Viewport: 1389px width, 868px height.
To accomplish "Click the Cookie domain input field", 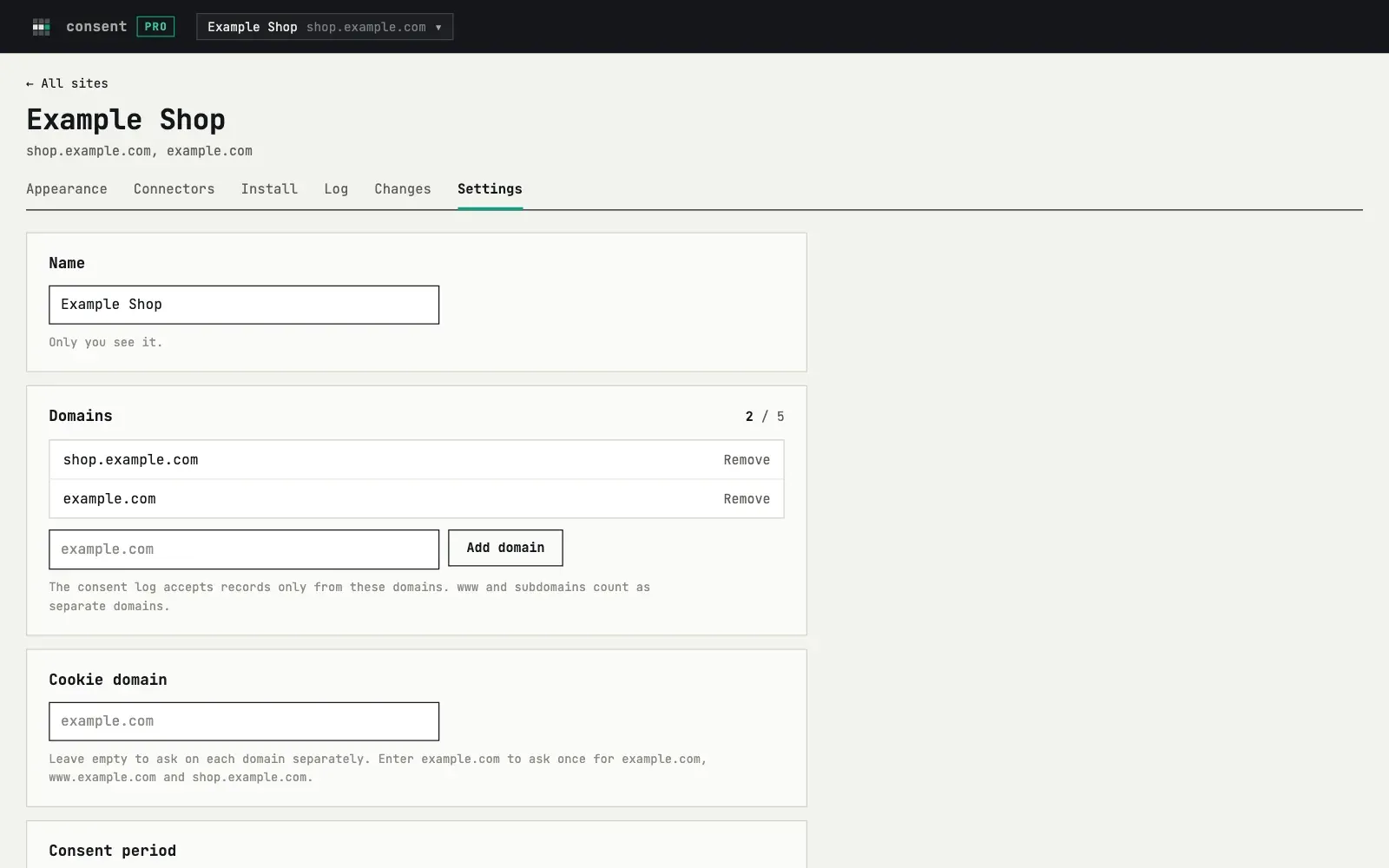I will pyautogui.click(x=244, y=721).
